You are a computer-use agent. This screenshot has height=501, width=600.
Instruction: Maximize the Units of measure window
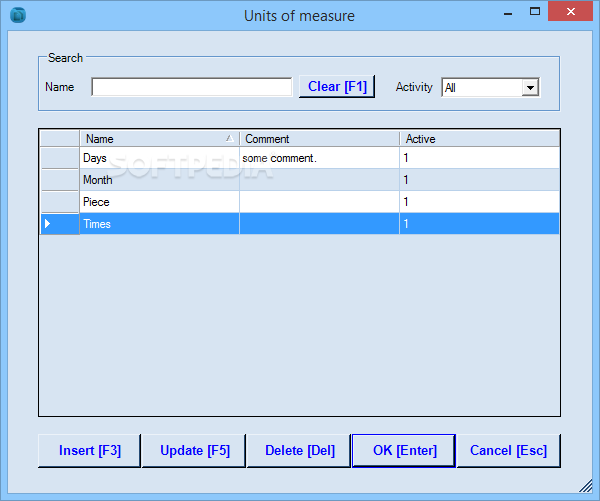coord(535,11)
